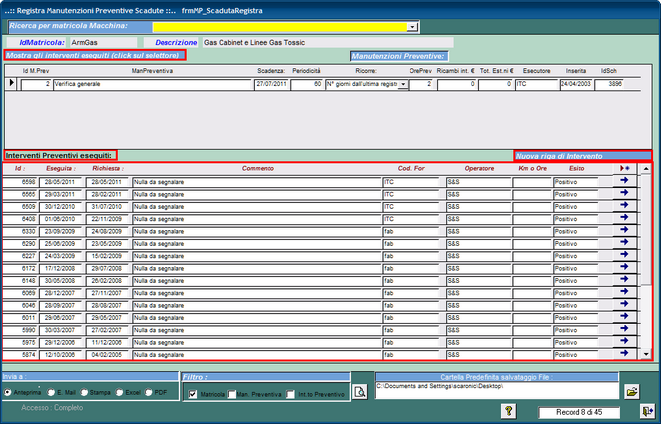Viewport: 661px width, 424px height.
Task: Click the yellow matricola search field
Action: [x=280, y=27]
